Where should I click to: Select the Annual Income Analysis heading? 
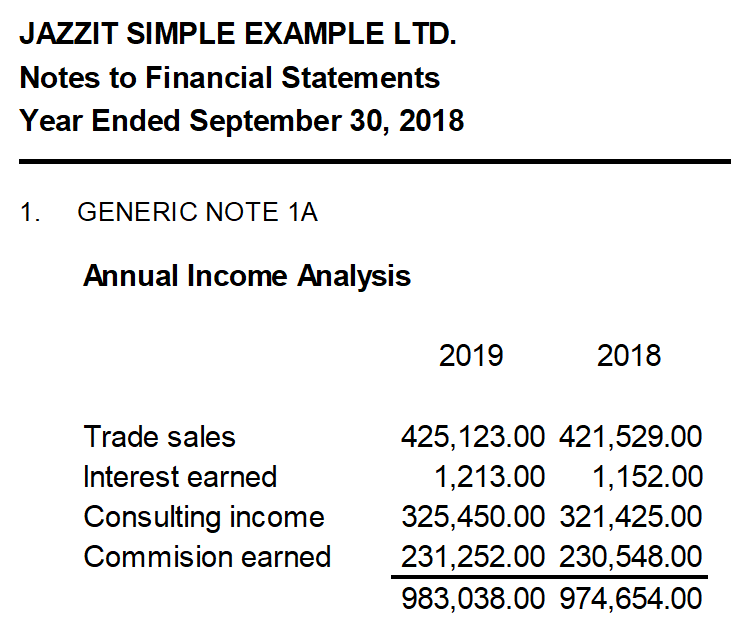(x=247, y=276)
